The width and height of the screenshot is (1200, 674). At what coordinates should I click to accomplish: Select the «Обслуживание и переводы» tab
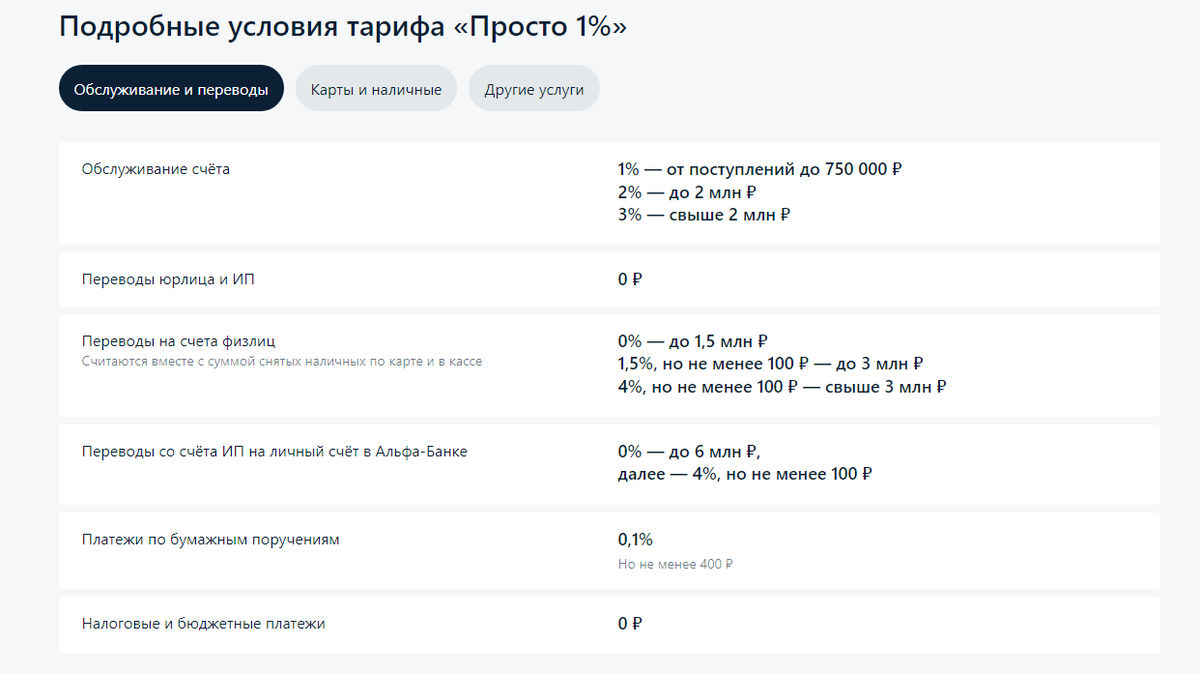click(x=171, y=87)
